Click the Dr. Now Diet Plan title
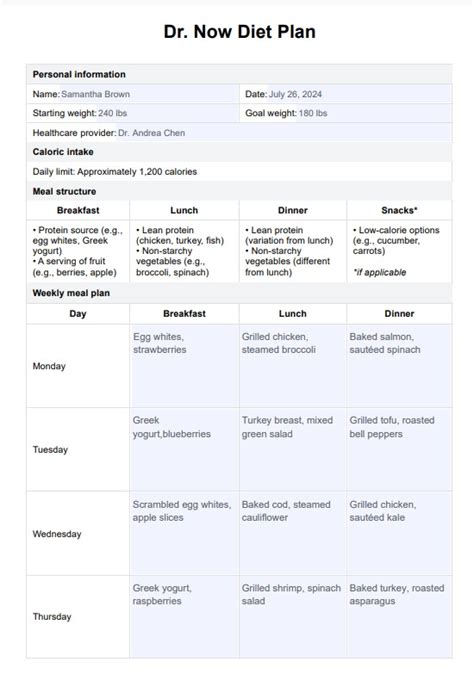Image resolution: width=474 pixels, height=674 pixels. pyautogui.click(x=239, y=32)
